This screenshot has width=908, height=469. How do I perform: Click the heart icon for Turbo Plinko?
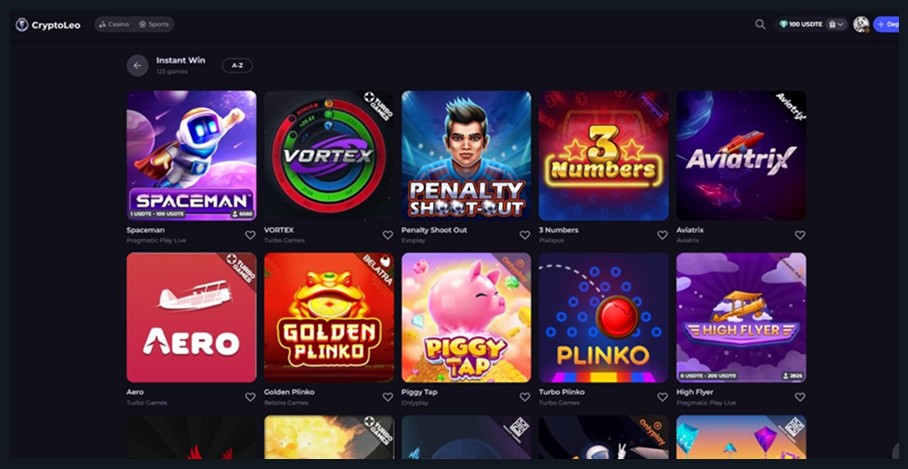(x=662, y=397)
